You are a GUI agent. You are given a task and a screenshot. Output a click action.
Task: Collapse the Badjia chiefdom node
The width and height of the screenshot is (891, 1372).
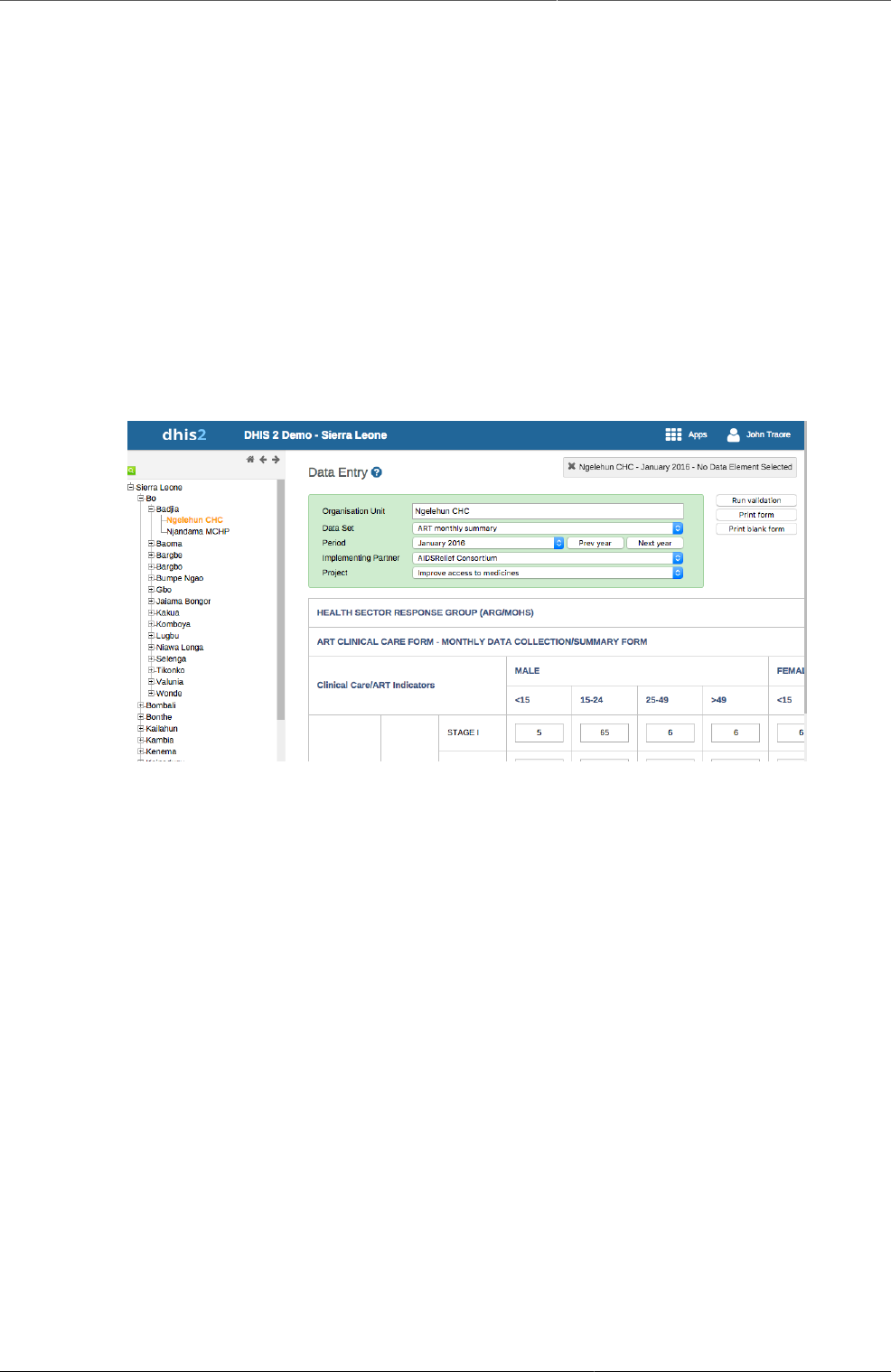152,509
